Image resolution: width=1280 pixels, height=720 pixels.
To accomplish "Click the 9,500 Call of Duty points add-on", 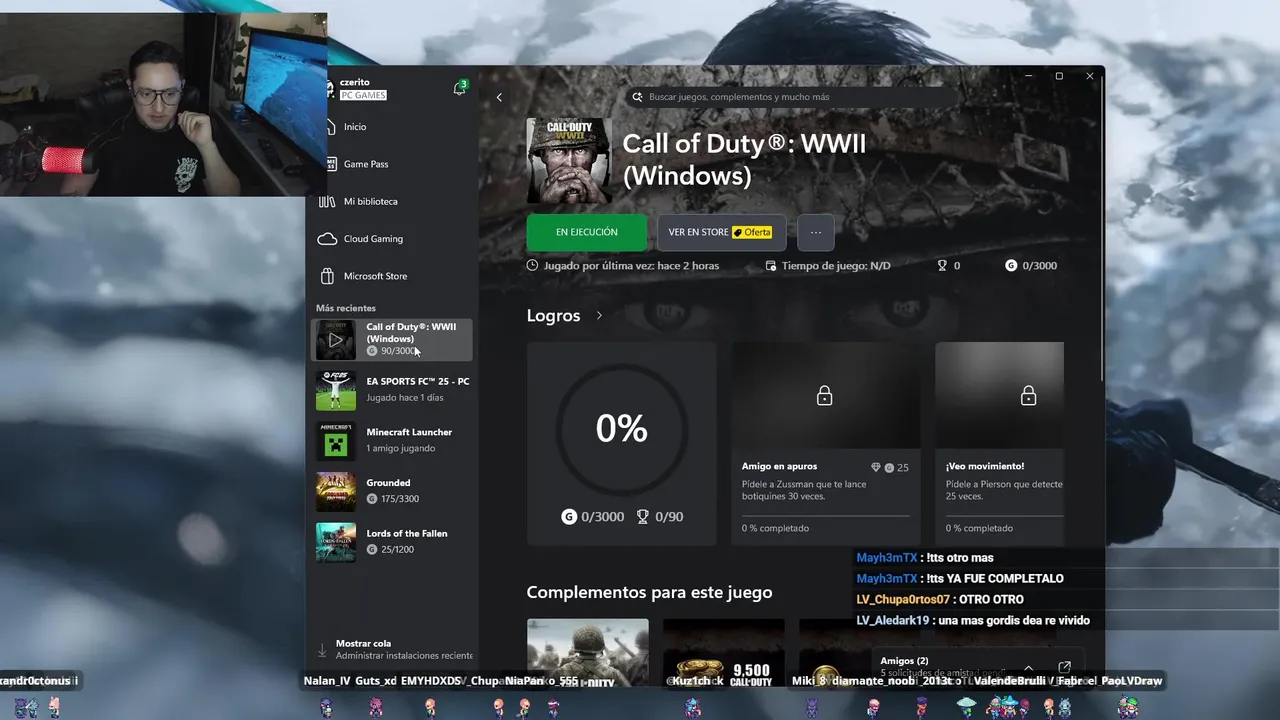I will click(x=723, y=652).
